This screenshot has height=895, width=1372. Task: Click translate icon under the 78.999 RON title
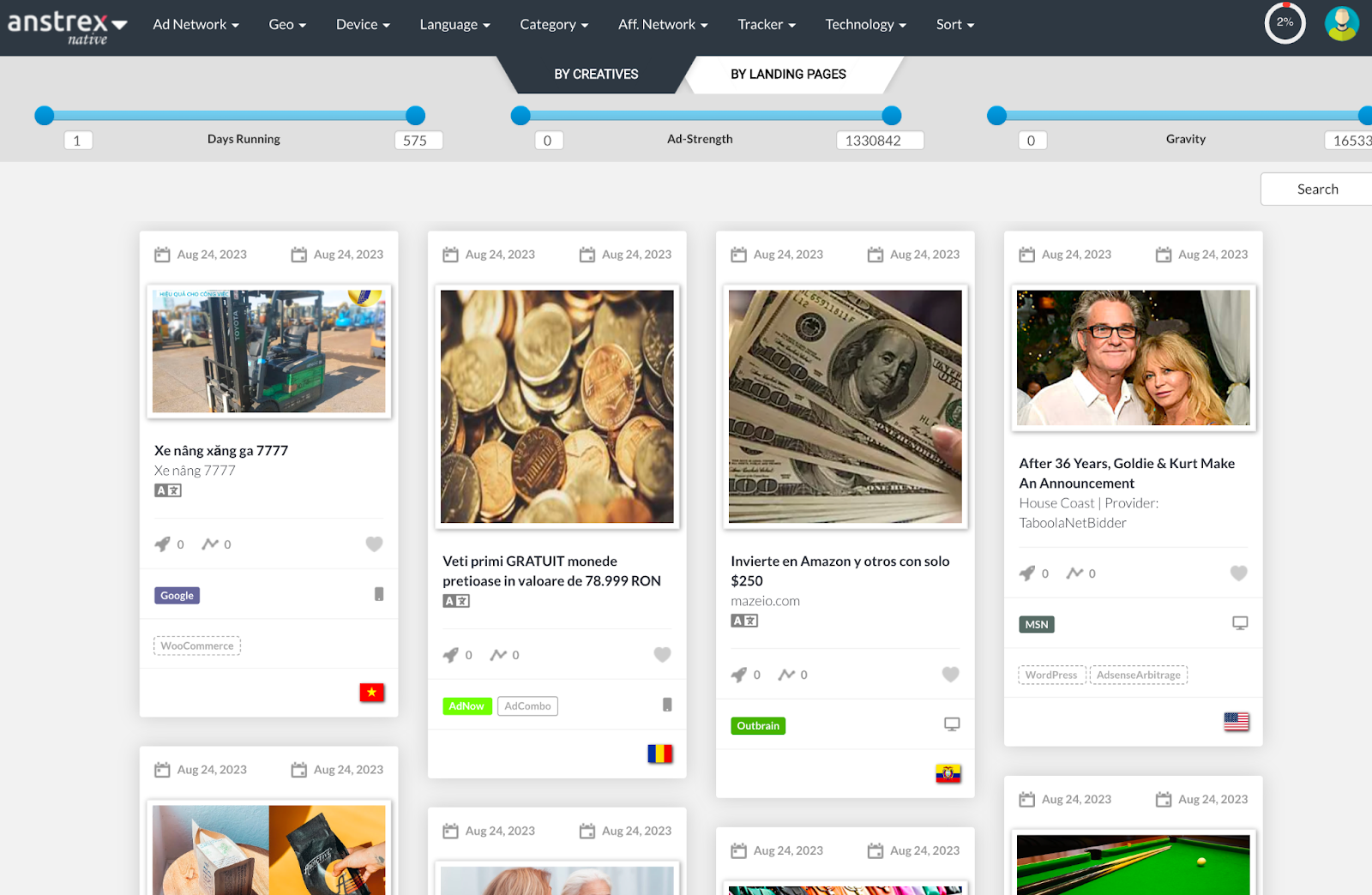[456, 601]
